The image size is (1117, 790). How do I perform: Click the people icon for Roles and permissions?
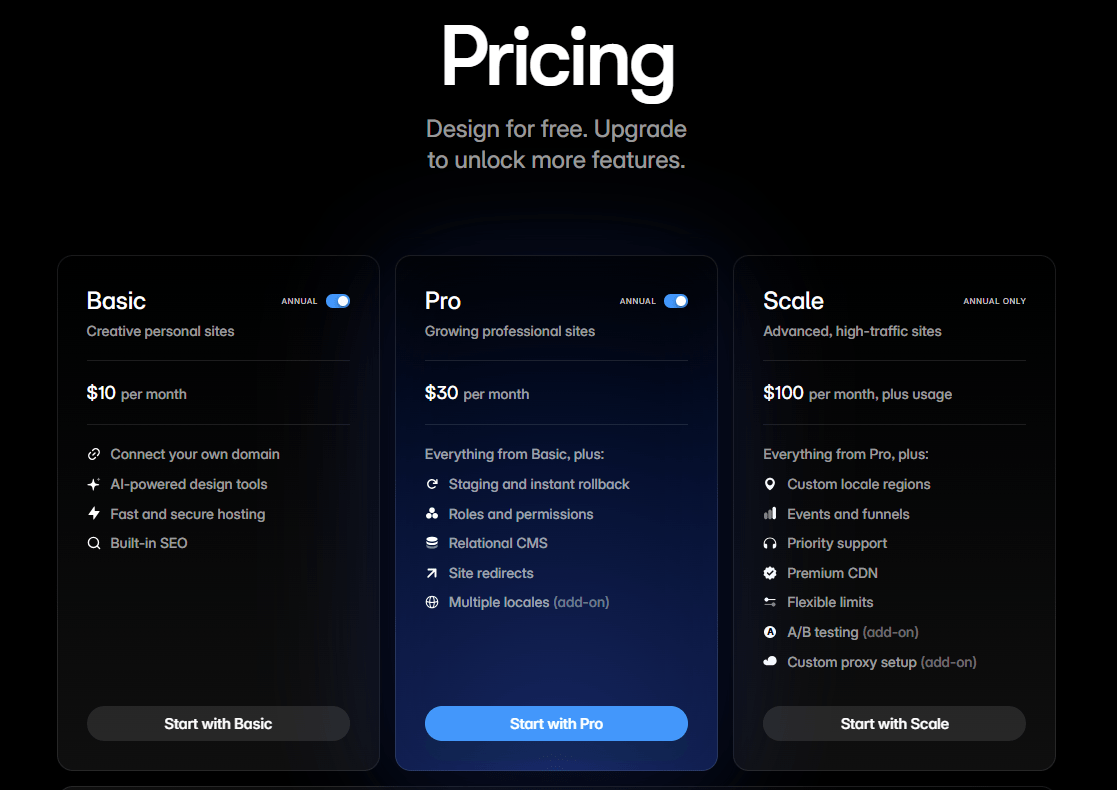(x=431, y=514)
